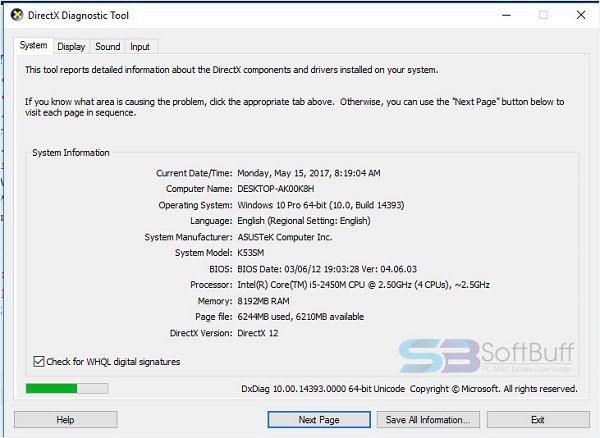Click page file value '6244MB used'

264,317
